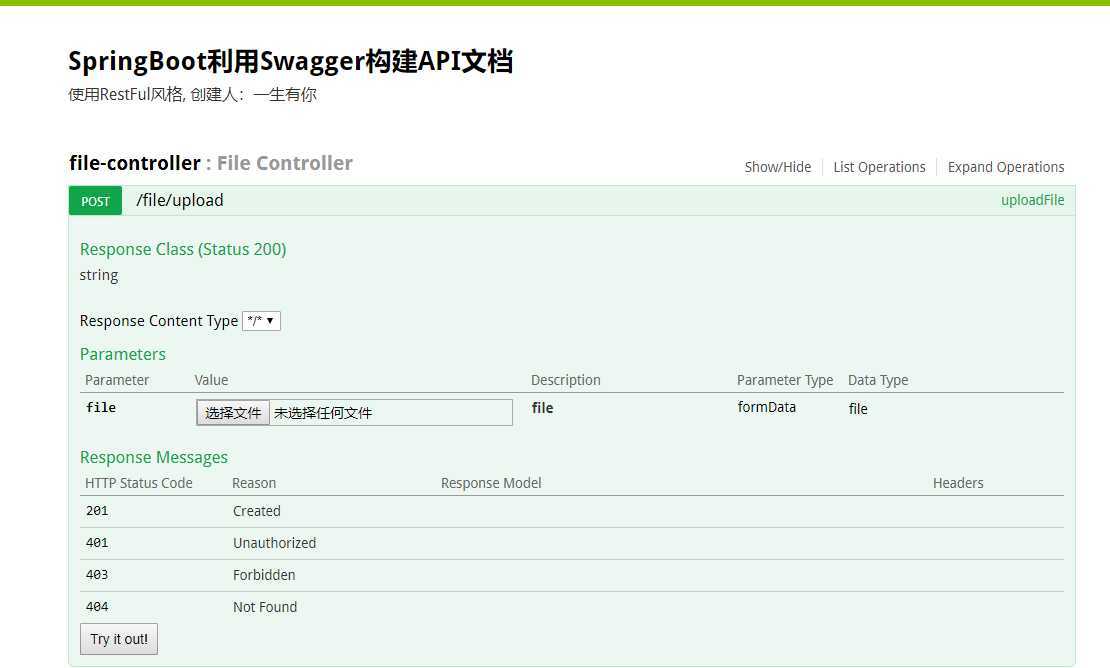Click the Created reason text

(256, 511)
